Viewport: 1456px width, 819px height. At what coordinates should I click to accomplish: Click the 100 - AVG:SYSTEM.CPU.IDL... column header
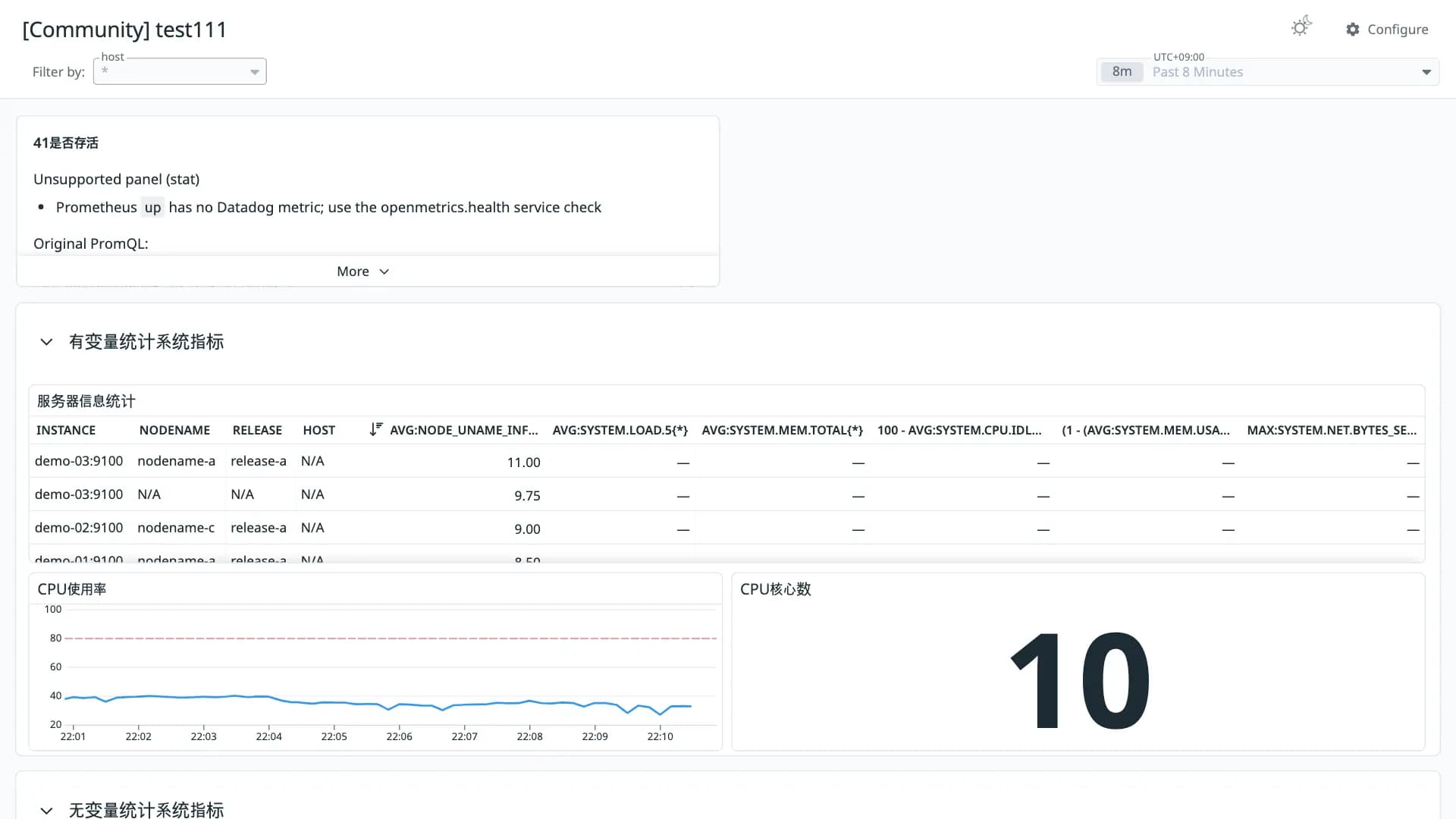pos(959,430)
